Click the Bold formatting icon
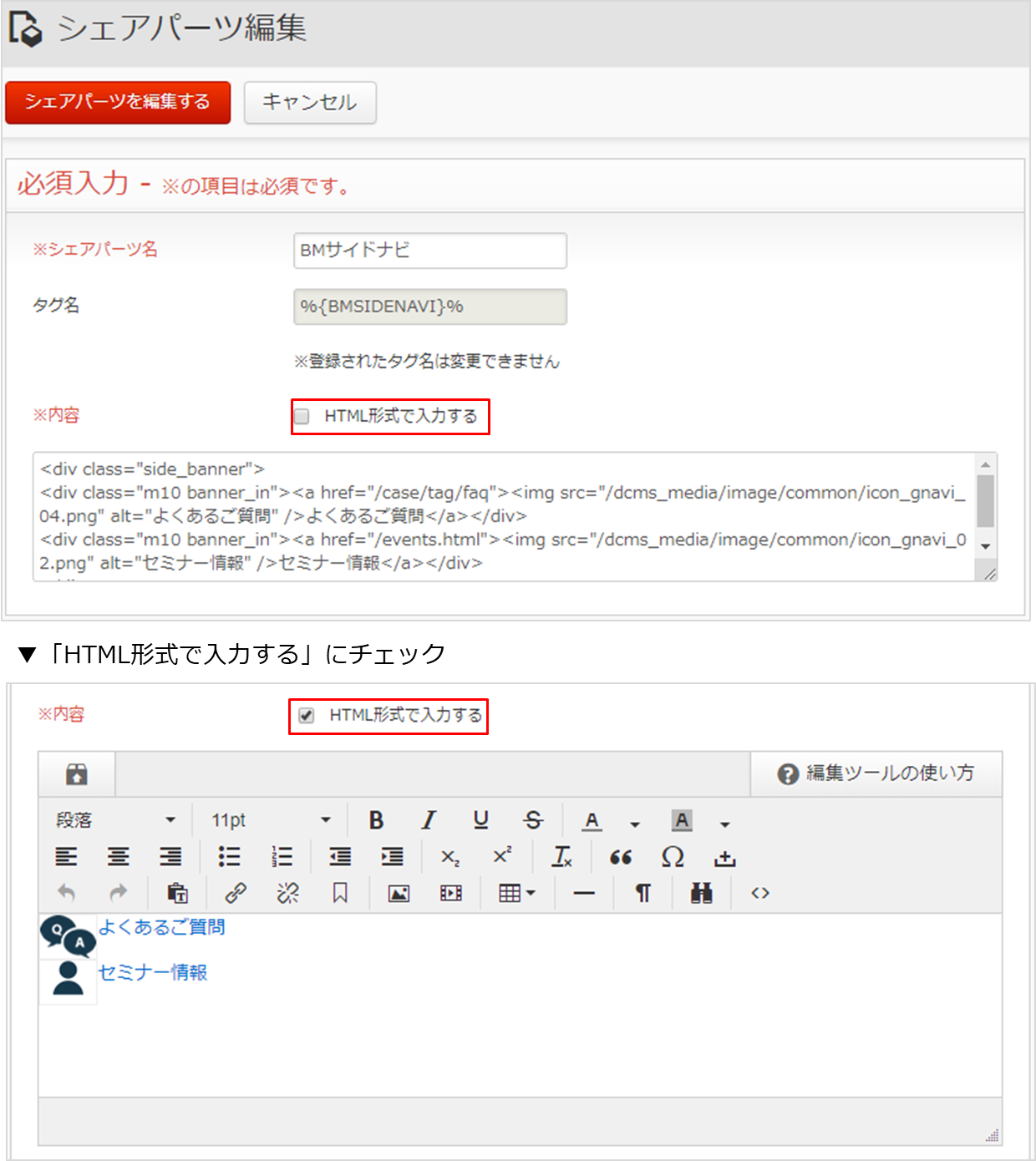Screen dimensions: 1036x1161 tap(377, 820)
